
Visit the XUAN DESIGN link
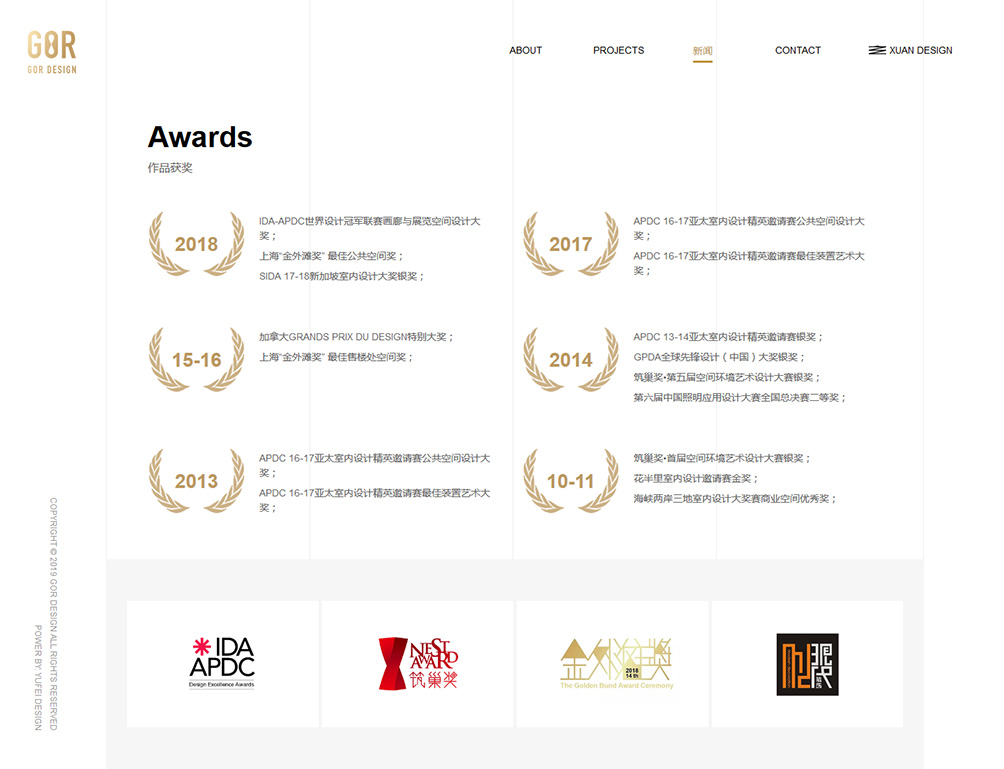point(910,50)
